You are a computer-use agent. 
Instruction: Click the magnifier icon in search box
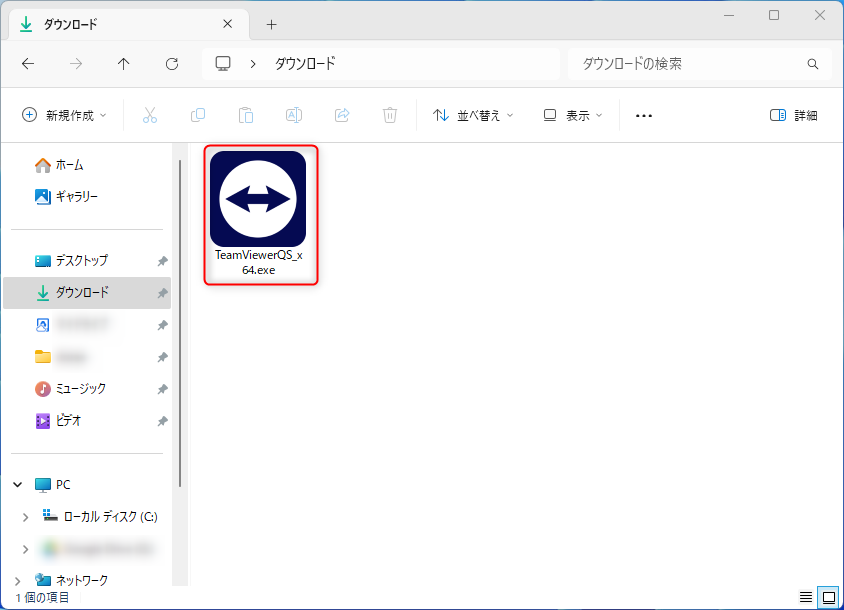pyautogui.click(x=813, y=64)
